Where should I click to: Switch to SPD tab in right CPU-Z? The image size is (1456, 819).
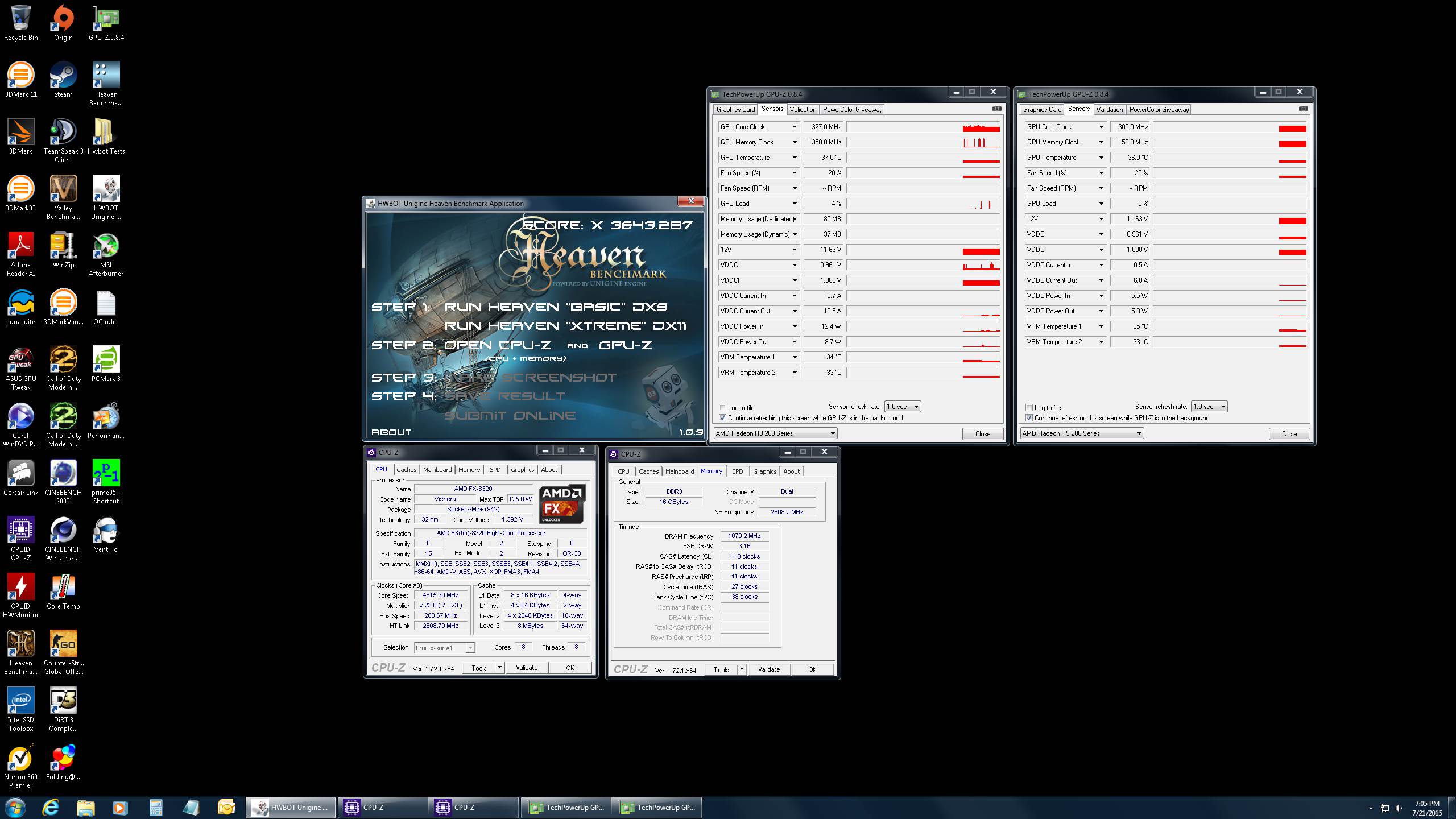(737, 471)
